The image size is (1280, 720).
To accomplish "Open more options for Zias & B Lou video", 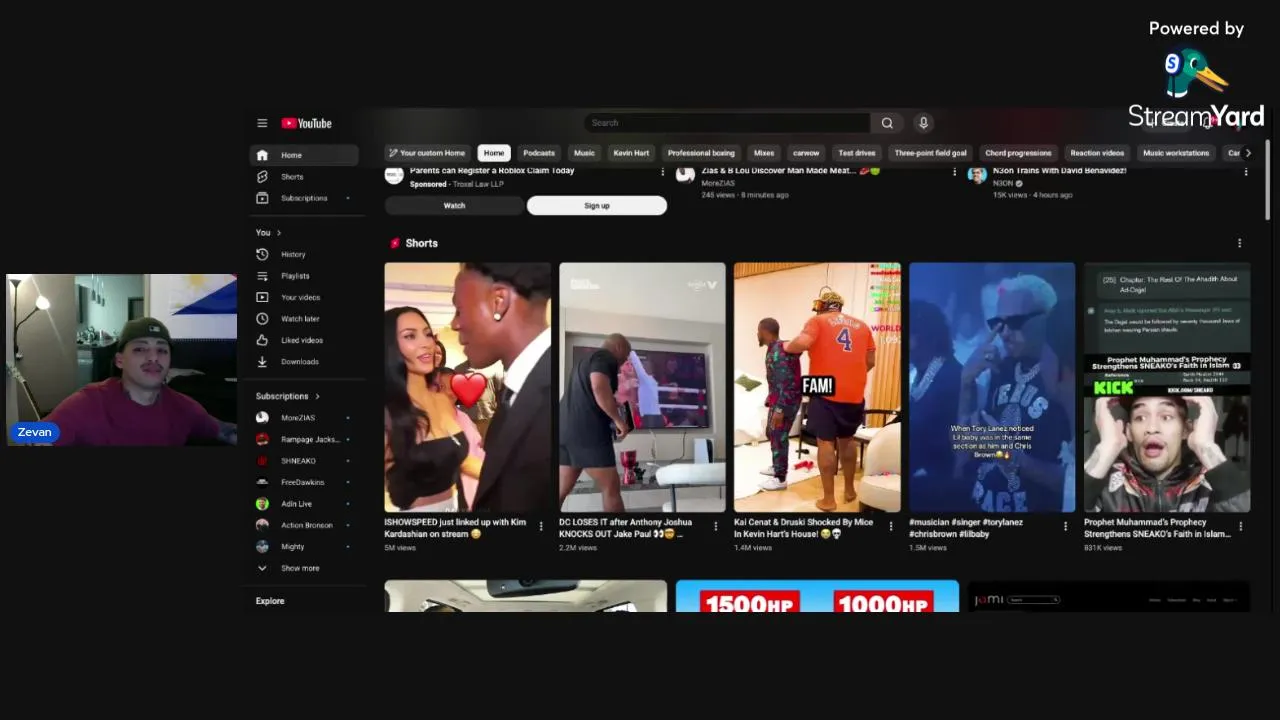I will pos(955,172).
